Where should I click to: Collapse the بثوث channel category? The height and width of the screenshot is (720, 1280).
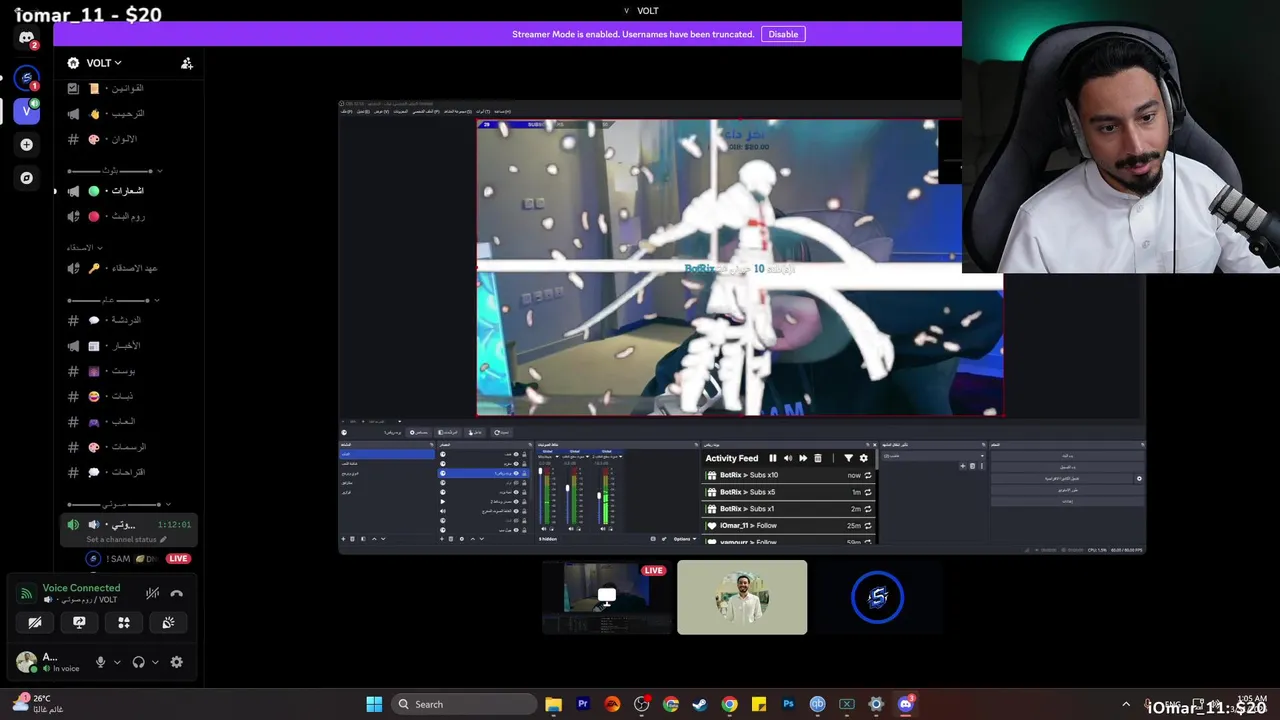point(115,171)
